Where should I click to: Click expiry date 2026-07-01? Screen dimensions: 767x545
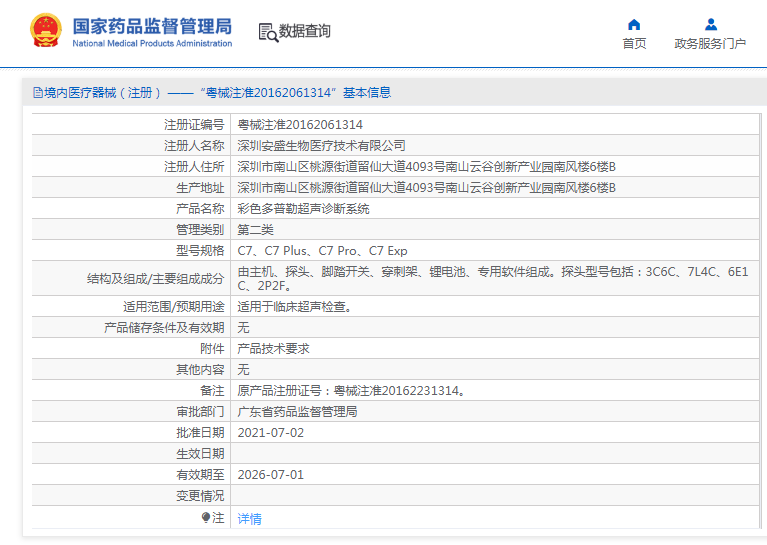pos(270,475)
